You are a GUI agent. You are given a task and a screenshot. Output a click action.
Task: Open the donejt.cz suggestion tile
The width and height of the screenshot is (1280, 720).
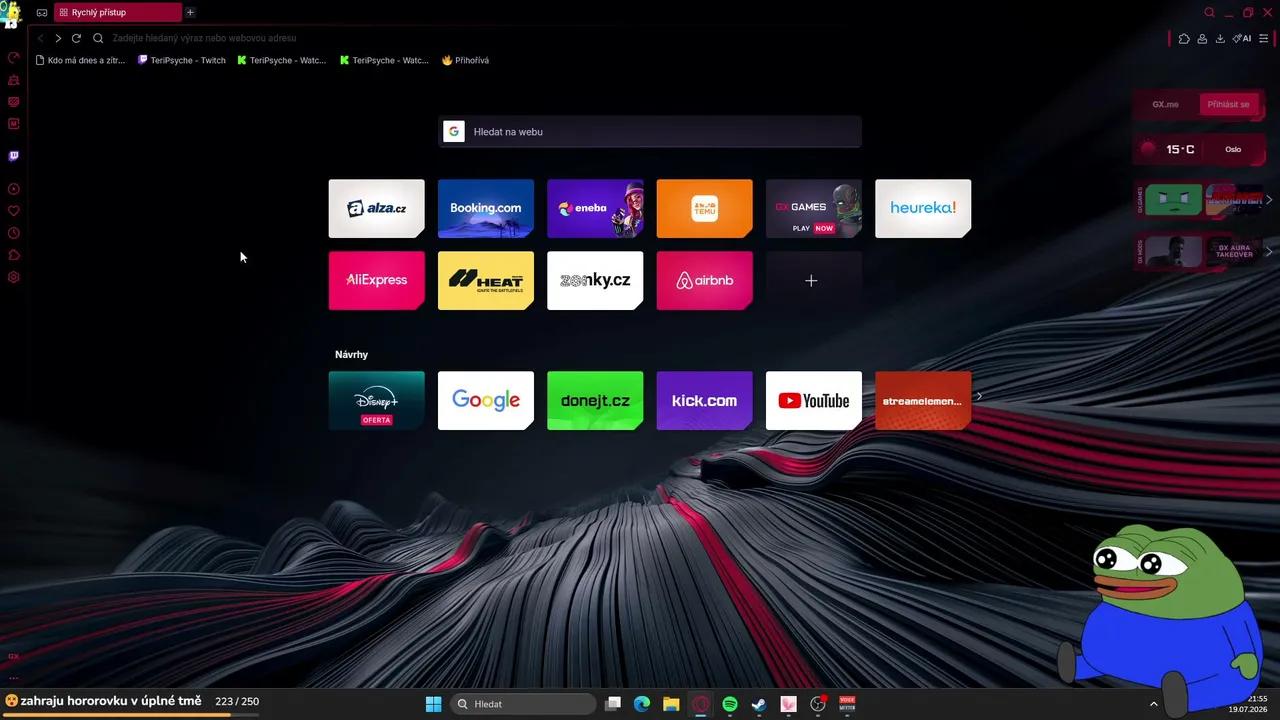(x=595, y=400)
